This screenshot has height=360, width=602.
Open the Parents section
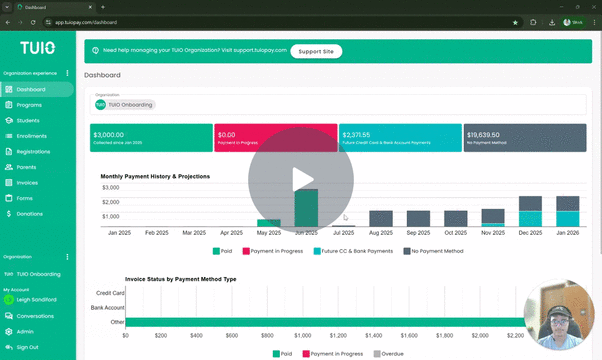(26, 167)
